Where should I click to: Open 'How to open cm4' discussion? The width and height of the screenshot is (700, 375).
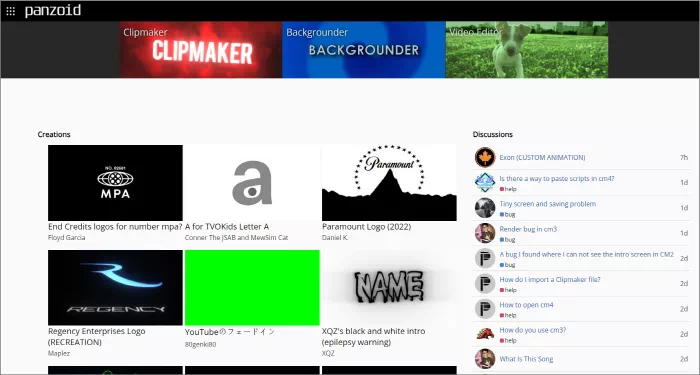[x=526, y=305]
